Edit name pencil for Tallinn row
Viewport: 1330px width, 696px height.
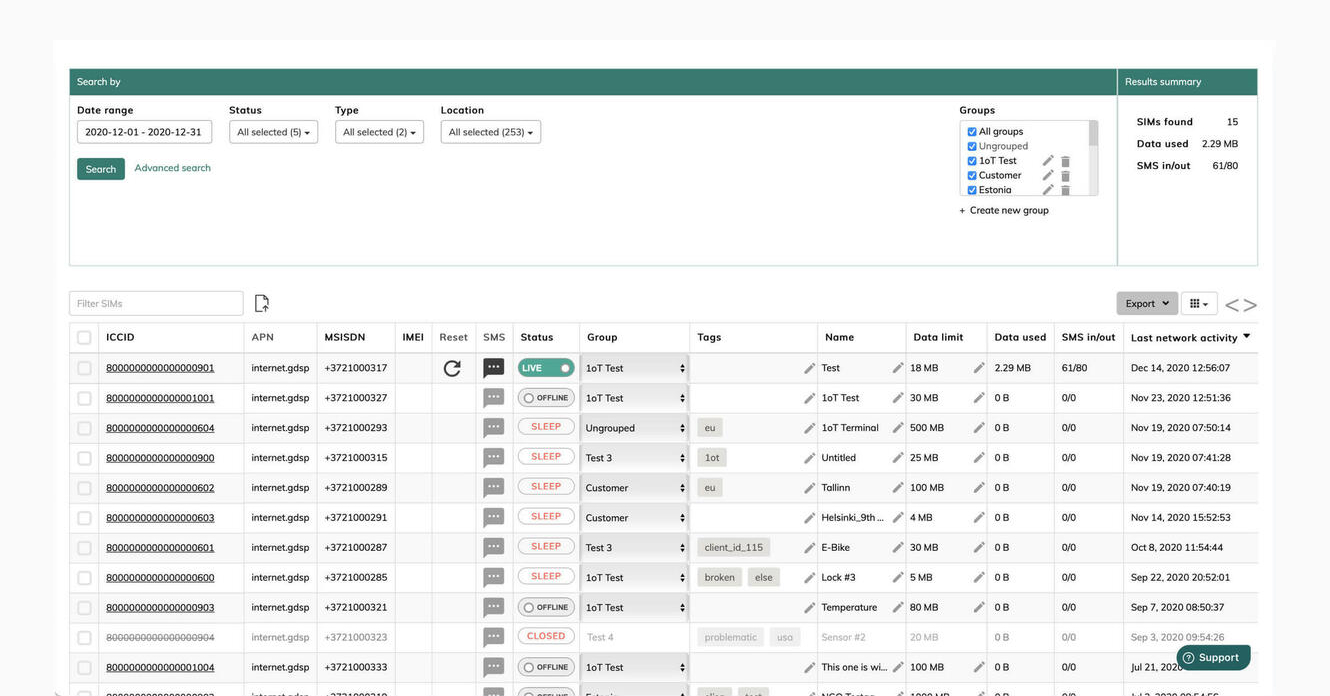[898, 488]
